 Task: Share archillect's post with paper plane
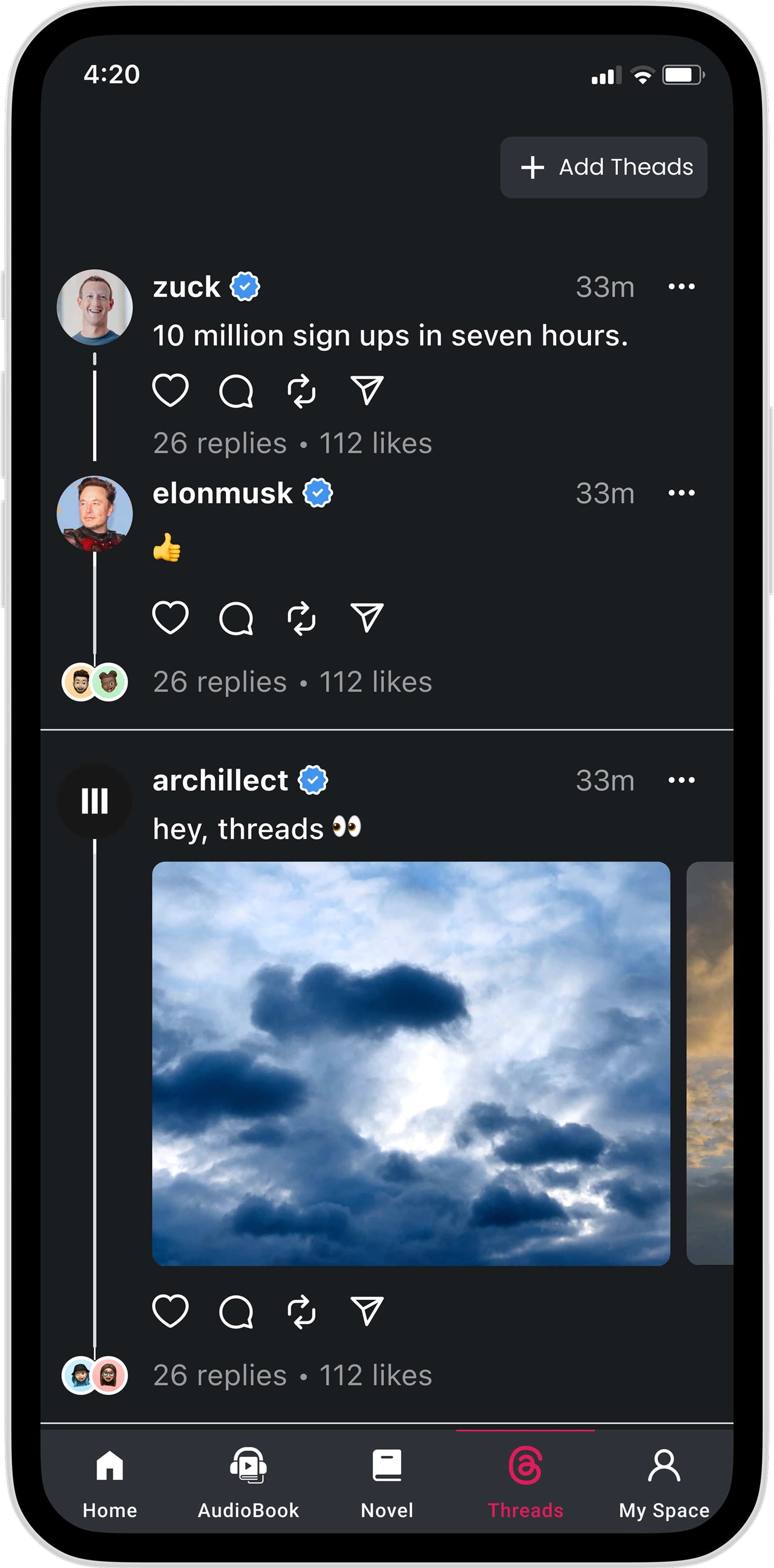coord(367,1311)
